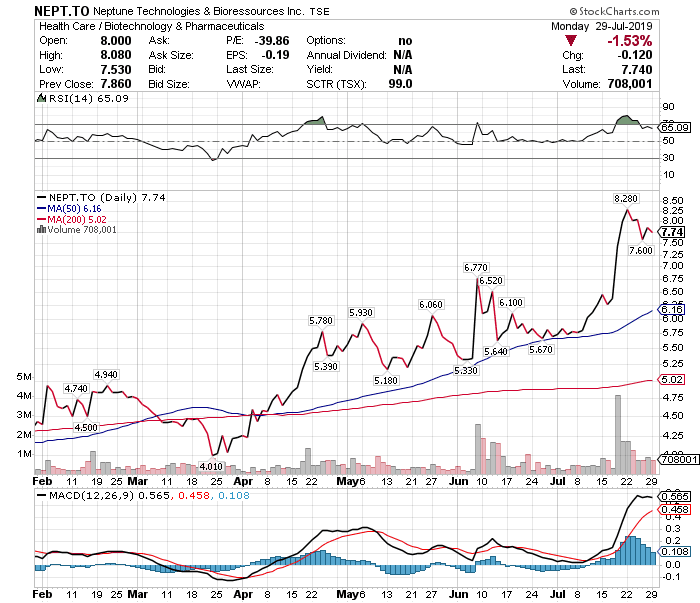Click the Last 7.740 value
The height and width of the screenshot is (603, 700).
coord(637,70)
